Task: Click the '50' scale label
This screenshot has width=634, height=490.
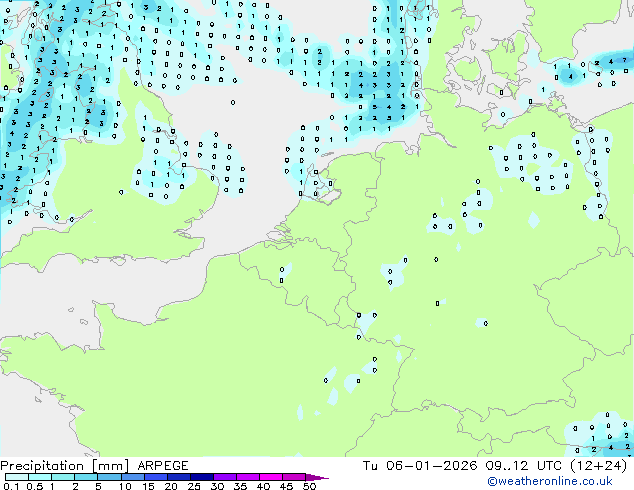Action: pyautogui.click(x=309, y=486)
